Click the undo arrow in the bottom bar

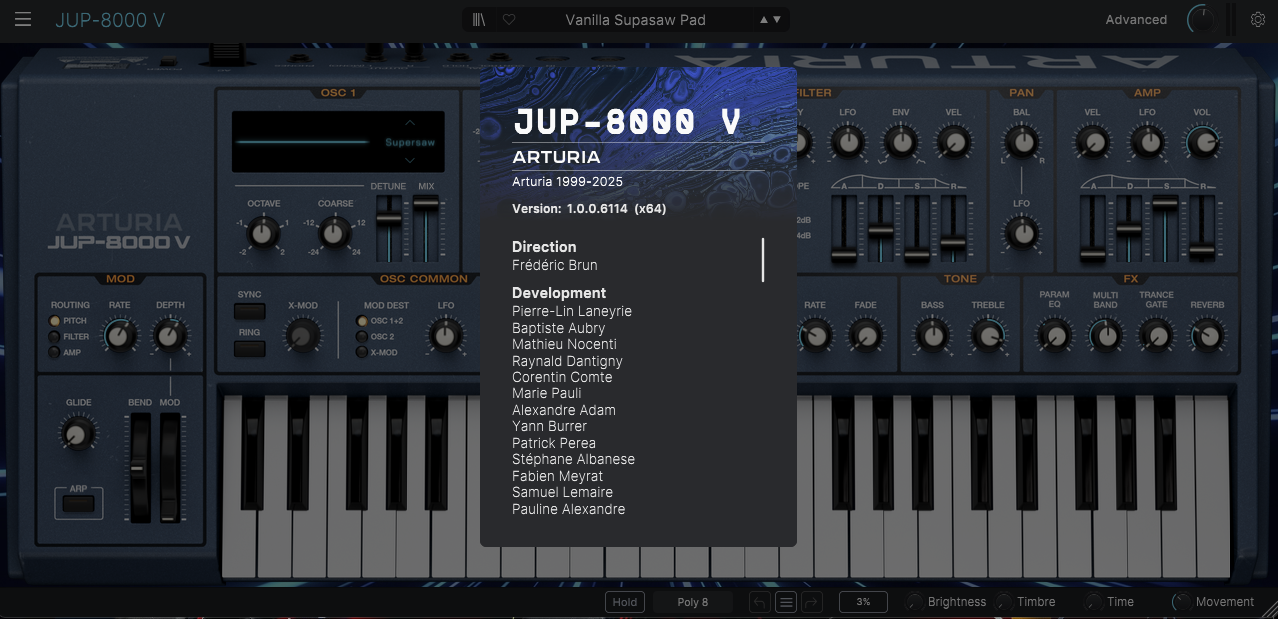tap(760, 602)
